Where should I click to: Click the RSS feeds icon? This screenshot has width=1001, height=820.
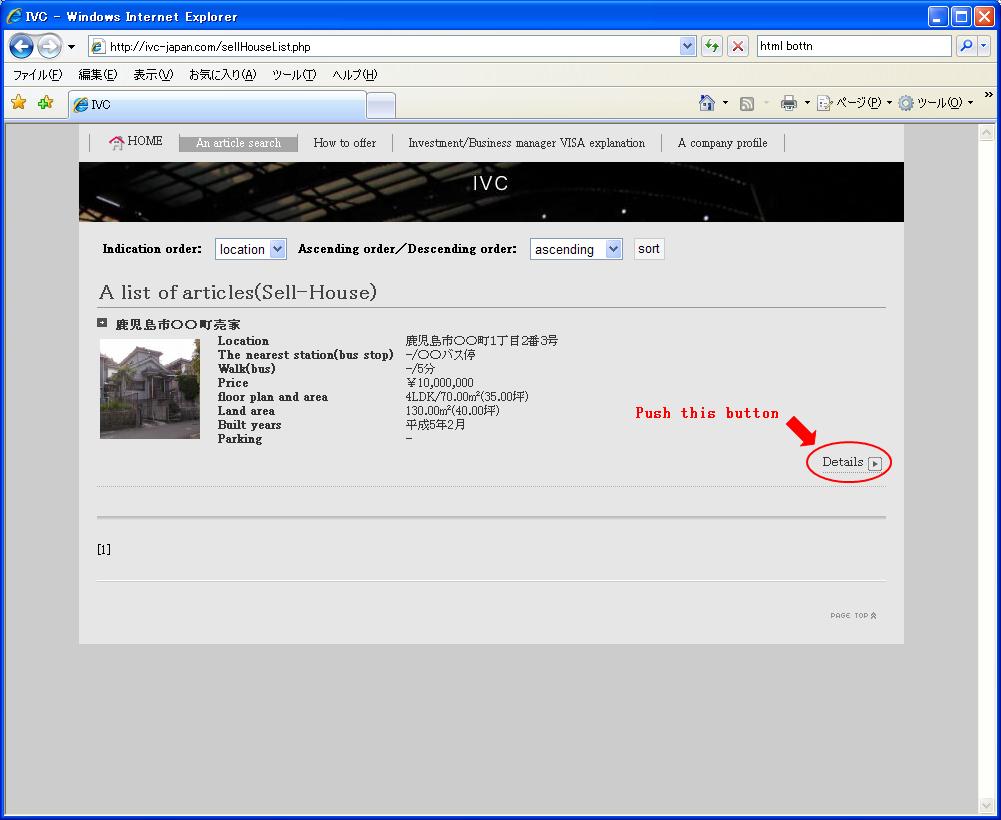click(747, 103)
